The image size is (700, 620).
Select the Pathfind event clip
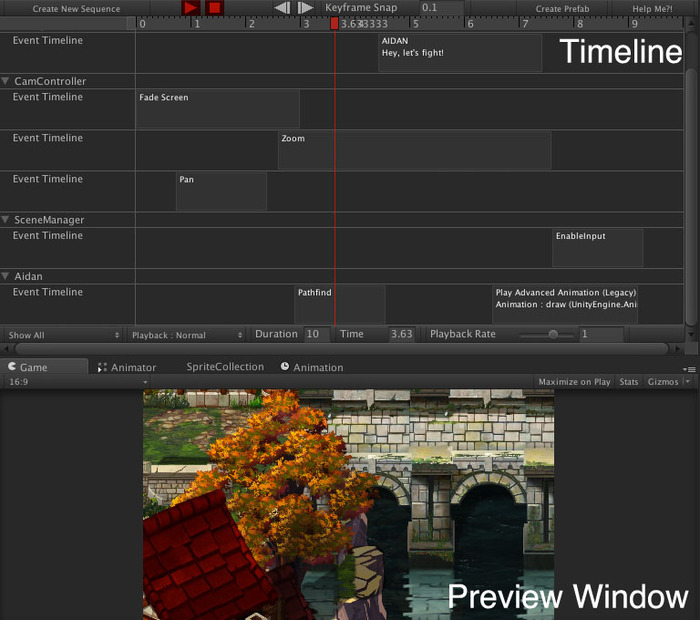click(340, 304)
